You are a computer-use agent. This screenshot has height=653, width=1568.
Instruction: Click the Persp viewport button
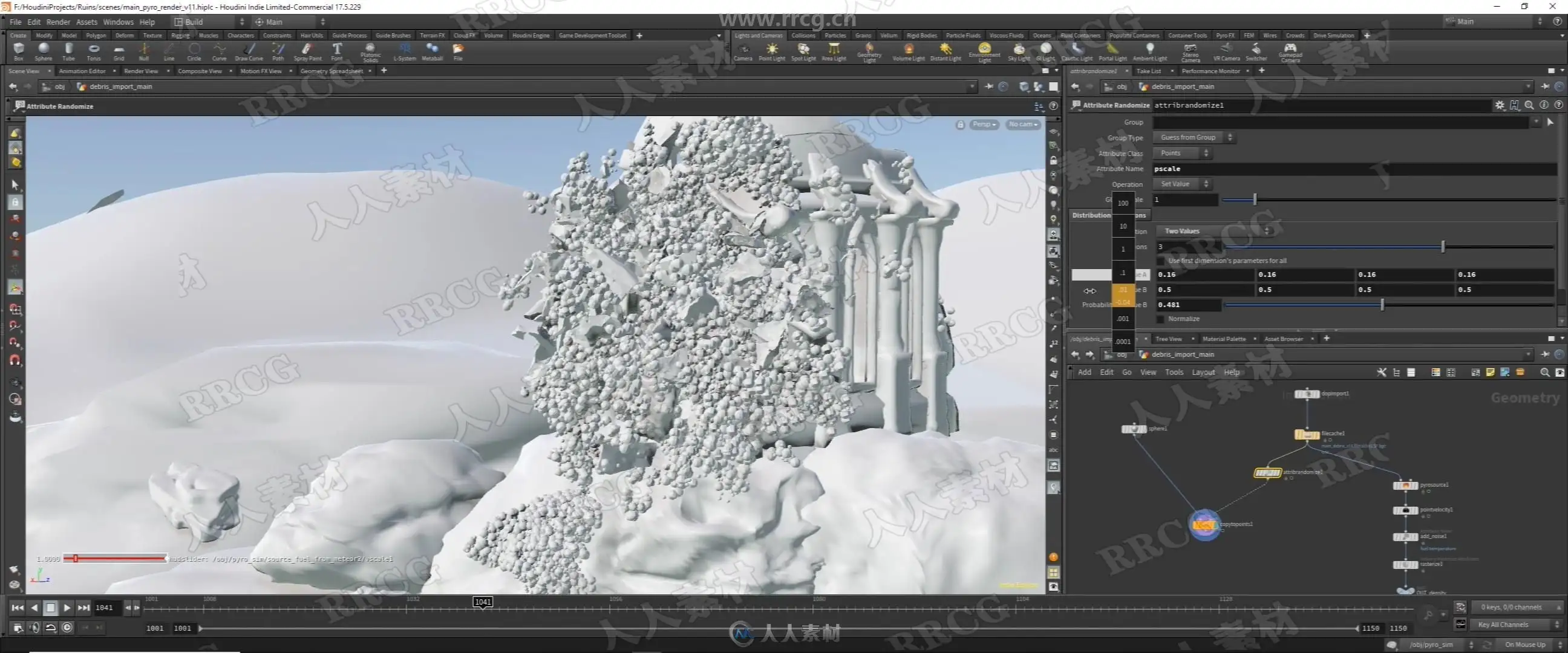pos(984,124)
